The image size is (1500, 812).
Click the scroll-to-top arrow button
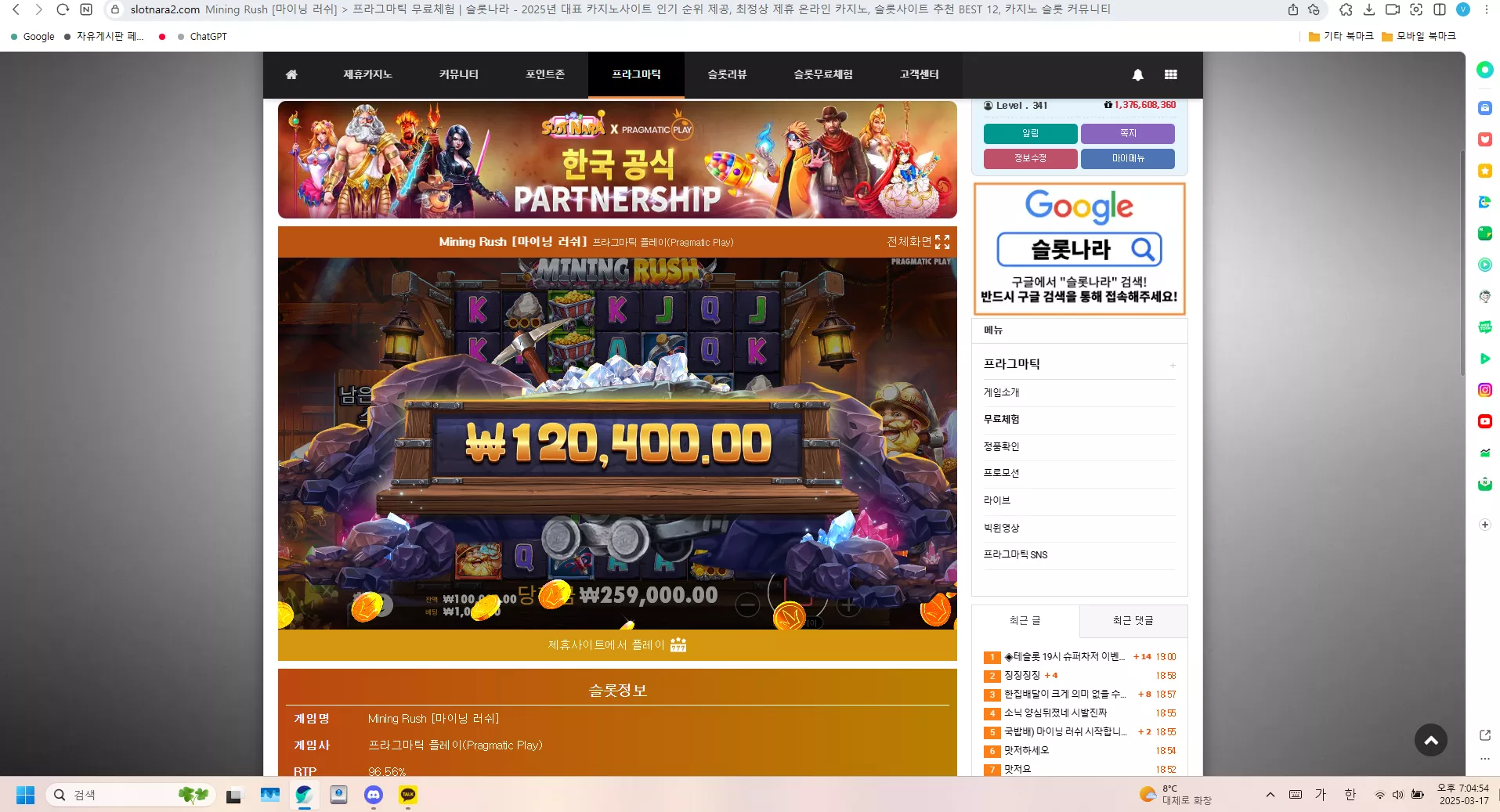[1431, 740]
